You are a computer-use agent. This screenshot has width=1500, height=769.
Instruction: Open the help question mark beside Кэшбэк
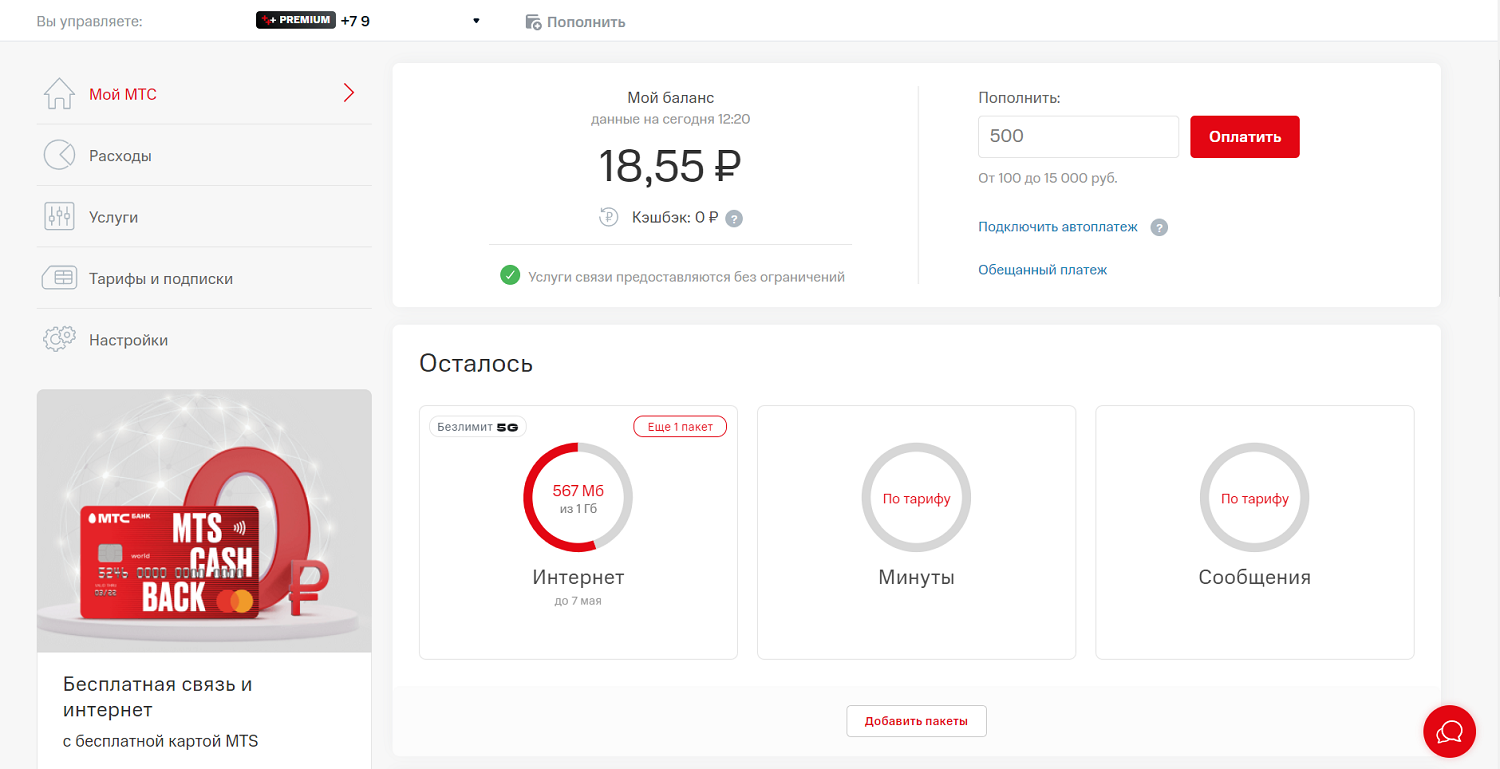[734, 218]
